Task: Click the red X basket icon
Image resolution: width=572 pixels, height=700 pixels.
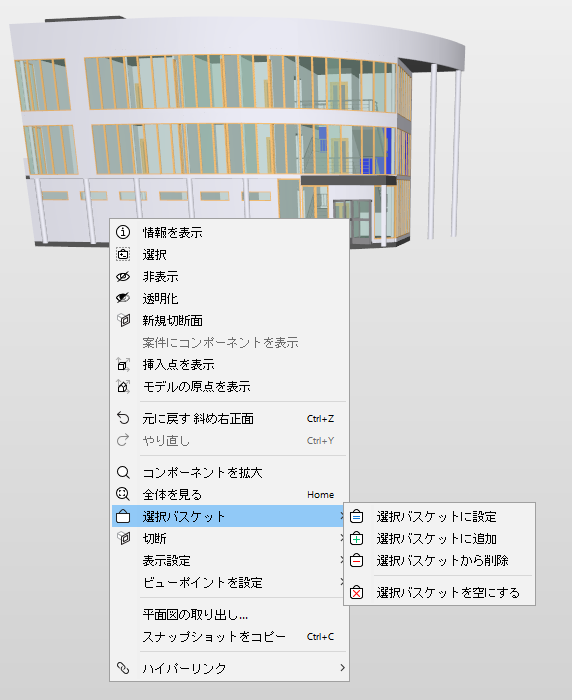Action: coord(356,592)
